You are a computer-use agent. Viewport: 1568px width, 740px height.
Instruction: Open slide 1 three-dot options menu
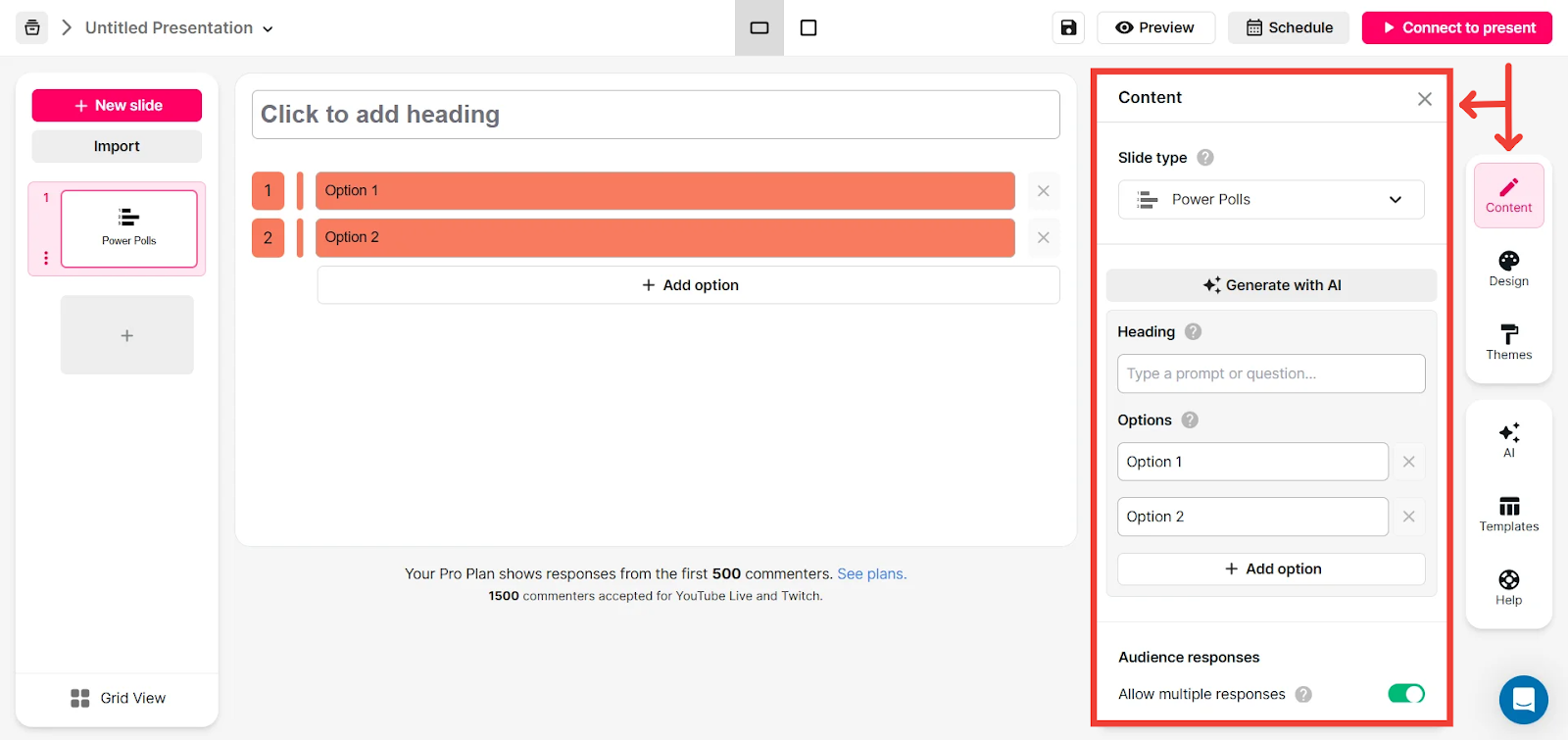tap(46, 258)
